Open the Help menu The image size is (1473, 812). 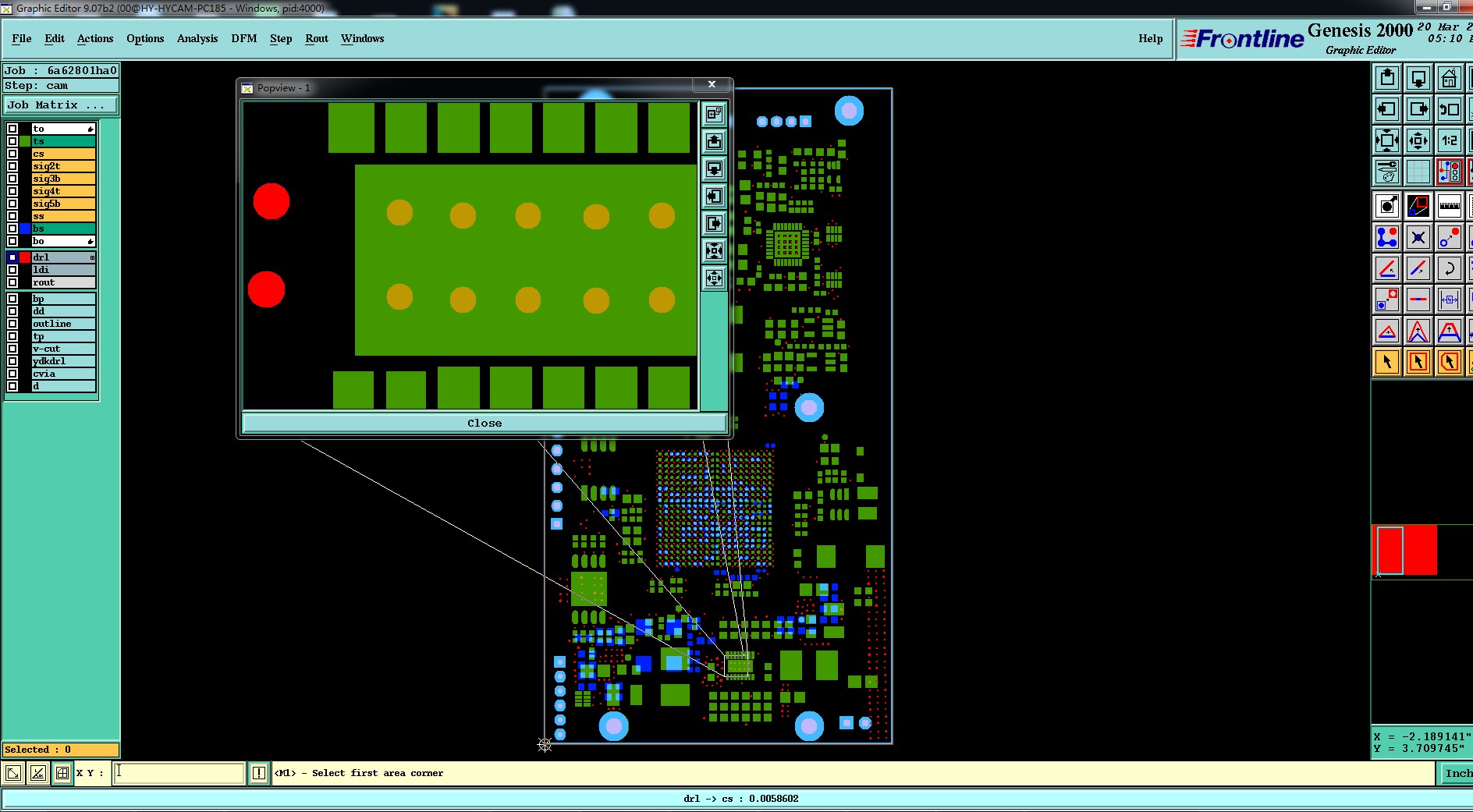tap(1151, 38)
